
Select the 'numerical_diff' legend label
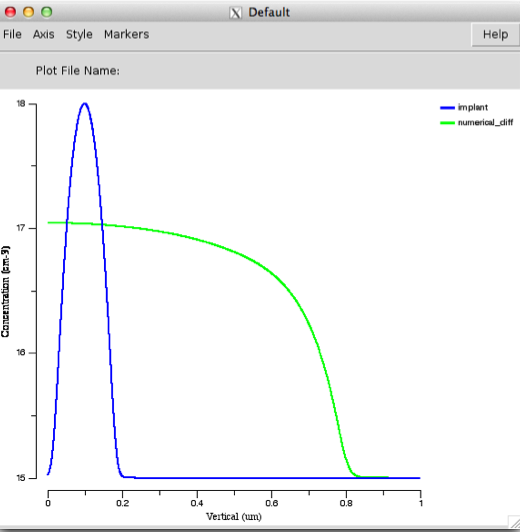485,122
